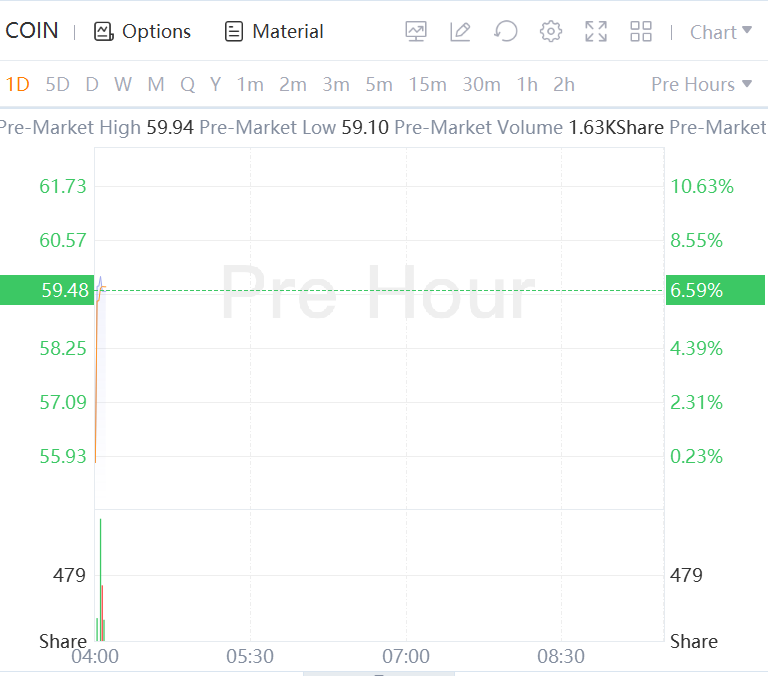Select the 15m interval
This screenshot has width=768, height=676.
[x=427, y=84]
